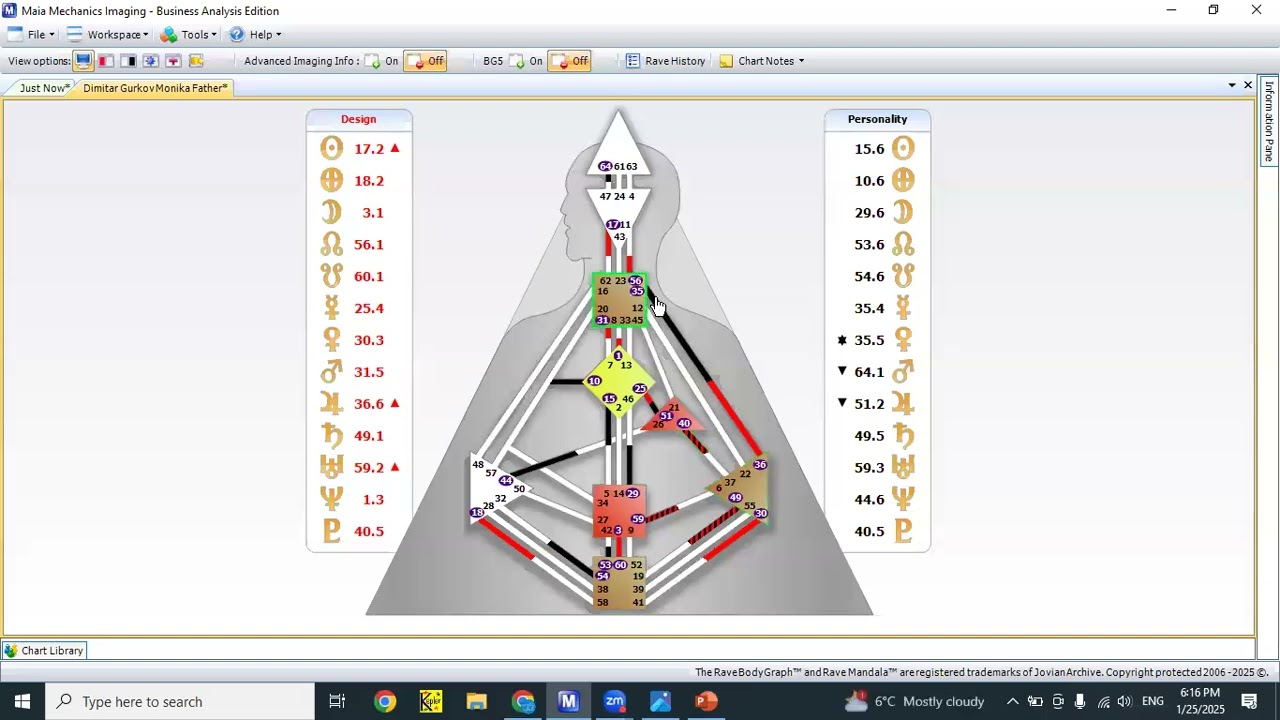Select the sixth View options icon
This screenshot has height=720, width=1280.
tap(196, 61)
